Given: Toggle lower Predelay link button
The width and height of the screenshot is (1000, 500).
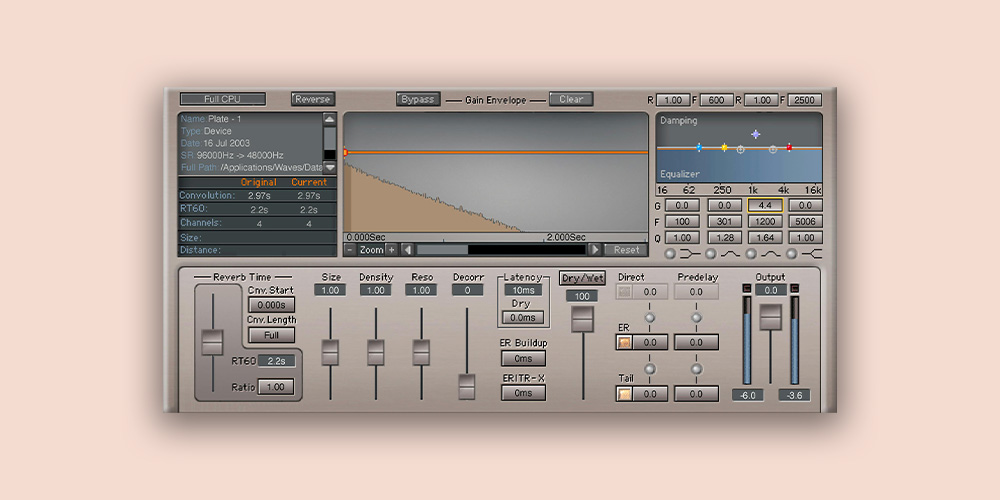Looking at the screenshot, I should pyautogui.click(x=696, y=369).
